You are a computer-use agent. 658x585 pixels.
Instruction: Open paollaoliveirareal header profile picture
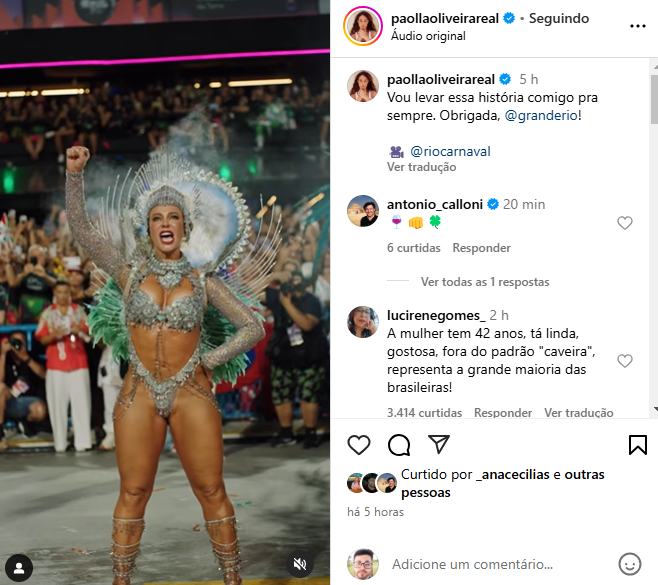pyautogui.click(x=363, y=26)
